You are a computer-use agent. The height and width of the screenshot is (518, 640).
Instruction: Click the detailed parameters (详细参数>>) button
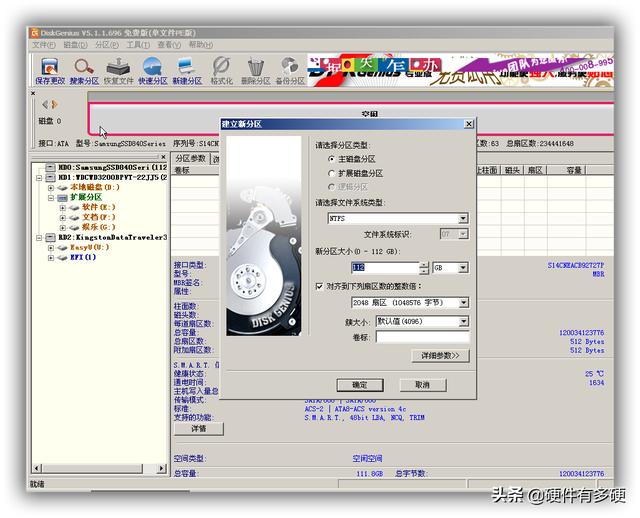pyautogui.click(x=440, y=356)
